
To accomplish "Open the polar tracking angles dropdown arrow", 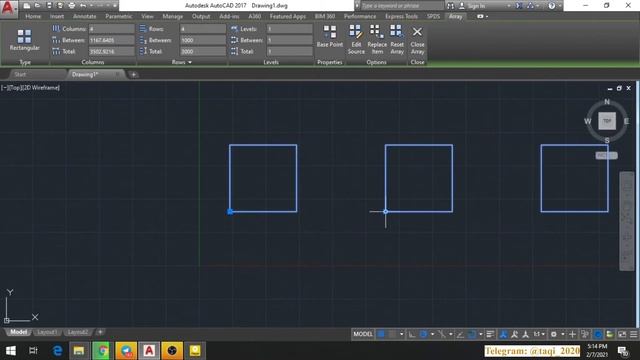I will [x=432, y=334].
